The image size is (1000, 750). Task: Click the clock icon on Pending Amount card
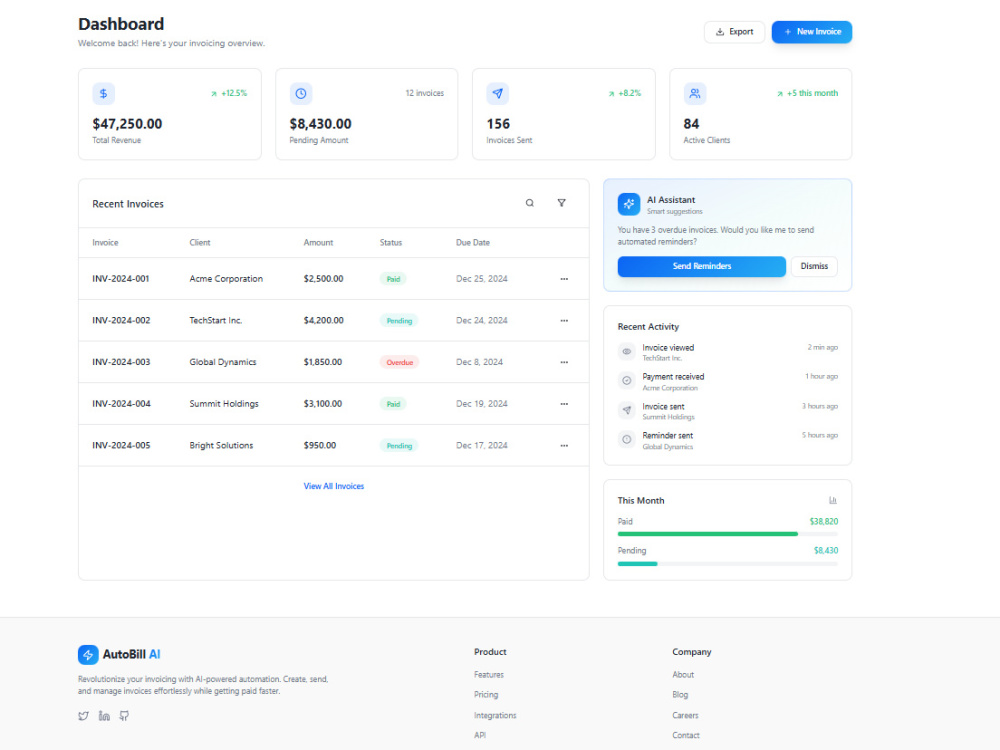click(300, 94)
